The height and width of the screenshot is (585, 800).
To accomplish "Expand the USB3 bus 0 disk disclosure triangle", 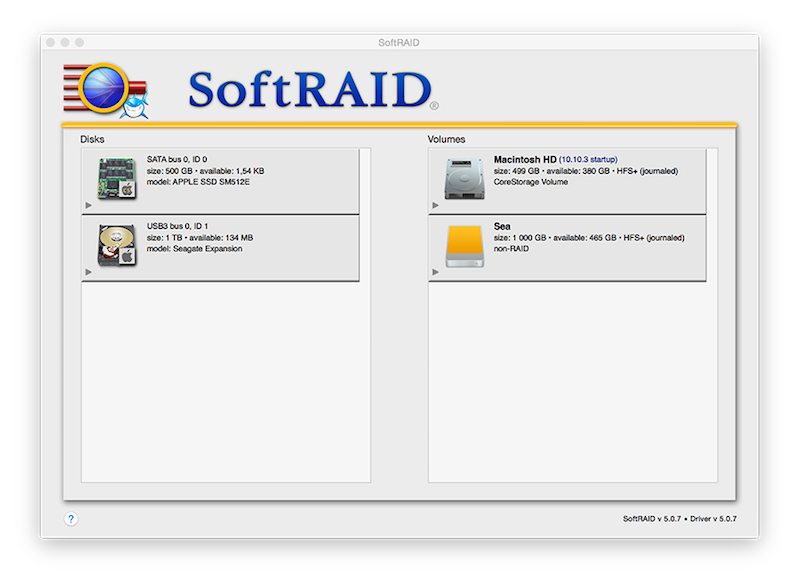I will [x=89, y=272].
